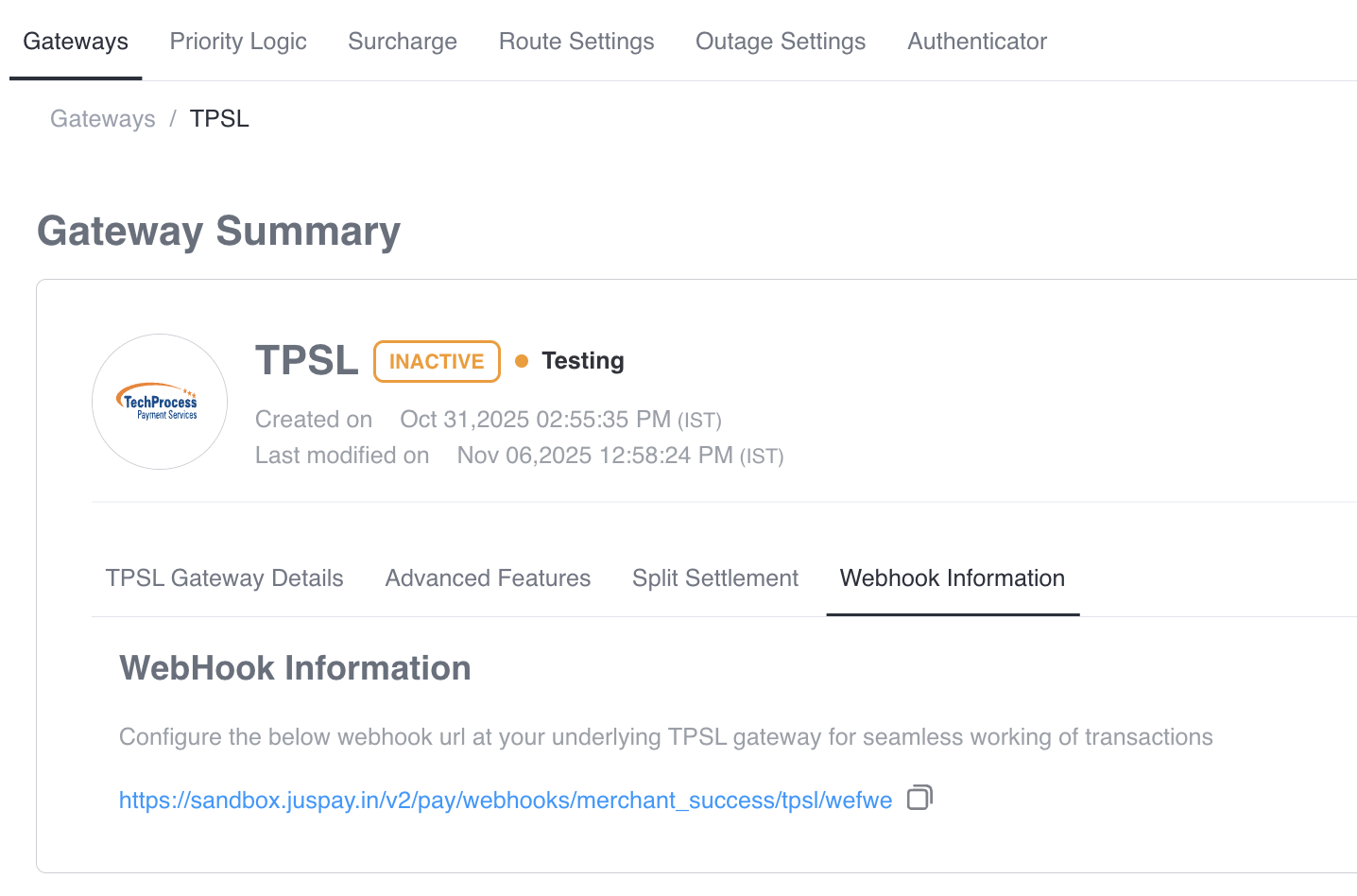Select the Authenticator tab
The width and height of the screenshot is (1357, 896).
point(977,42)
